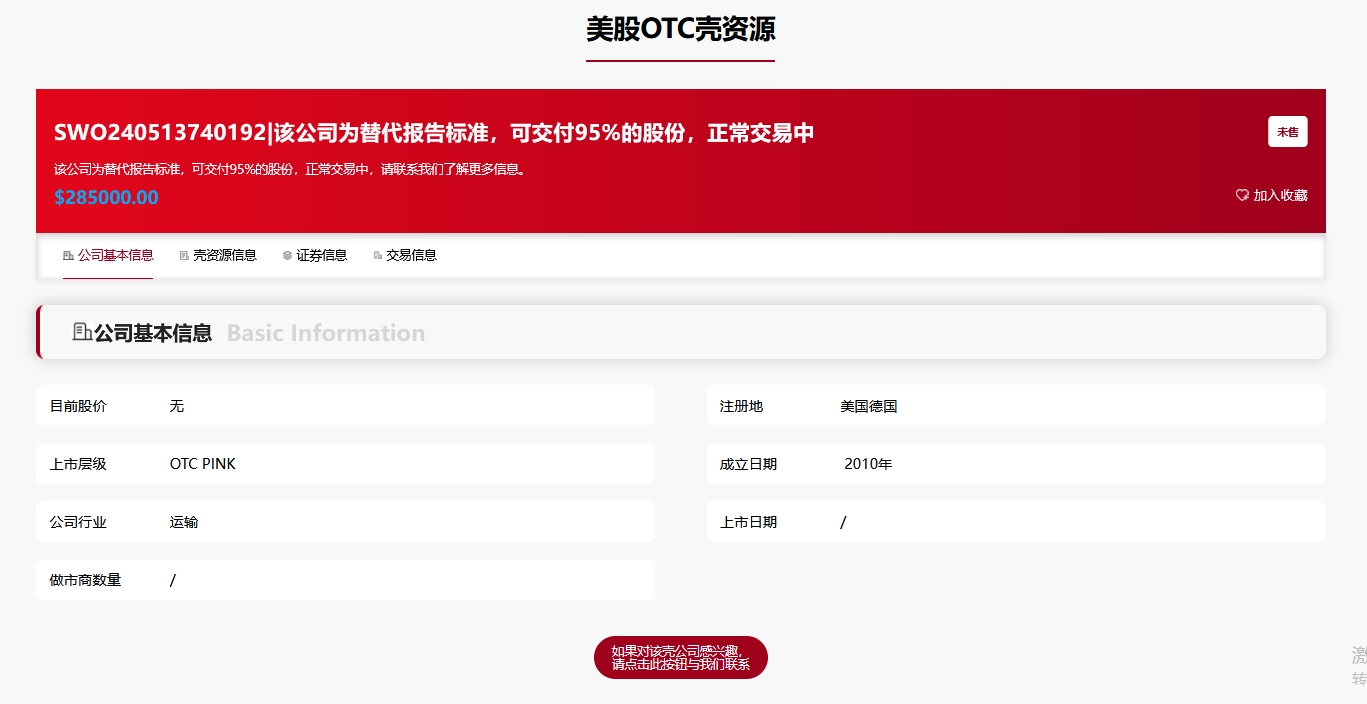1367x704 pixels.
Task: Click the document icon beside 壳资源信息
Action: pos(184,256)
